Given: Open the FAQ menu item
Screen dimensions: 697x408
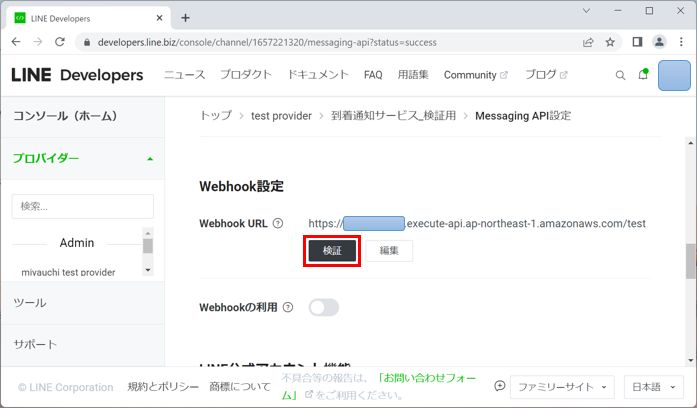Looking at the screenshot, I should coord(373,75).
